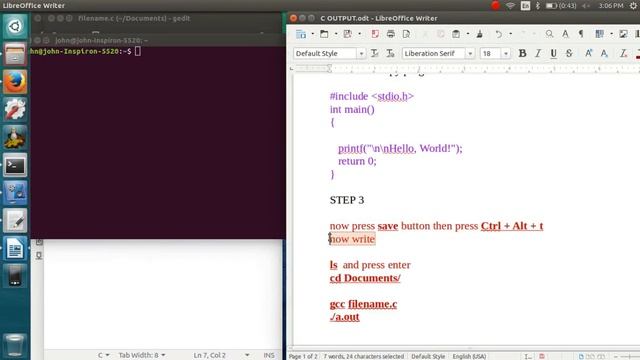Image resolution: width=640 pixels, height=360 pixels.
Task: Click the 'STEP 3' heading text
Action: pyautogui.click(x=347, y=200)
